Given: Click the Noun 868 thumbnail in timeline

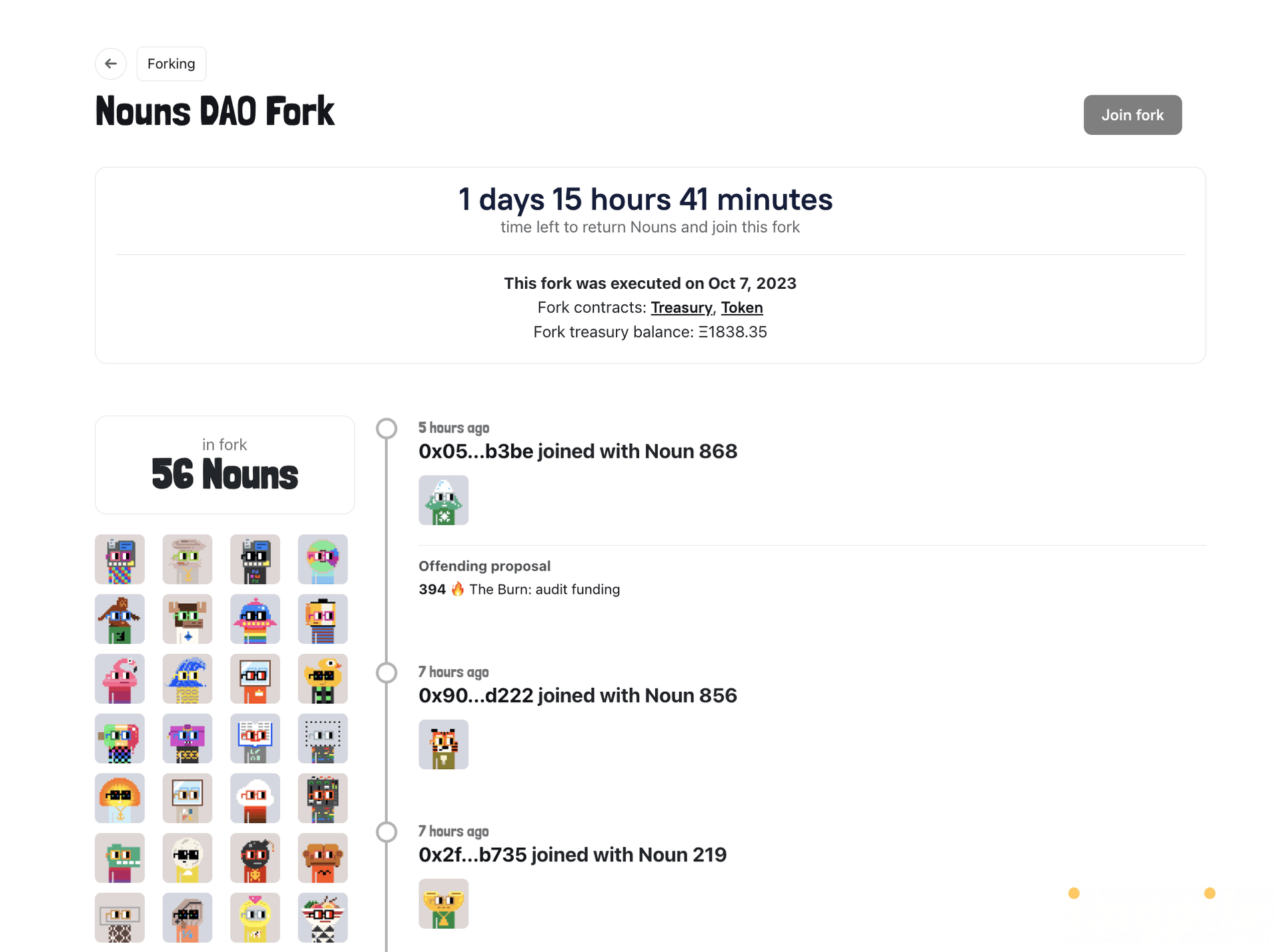Looking at the screenshot, I should click(444, 500).
